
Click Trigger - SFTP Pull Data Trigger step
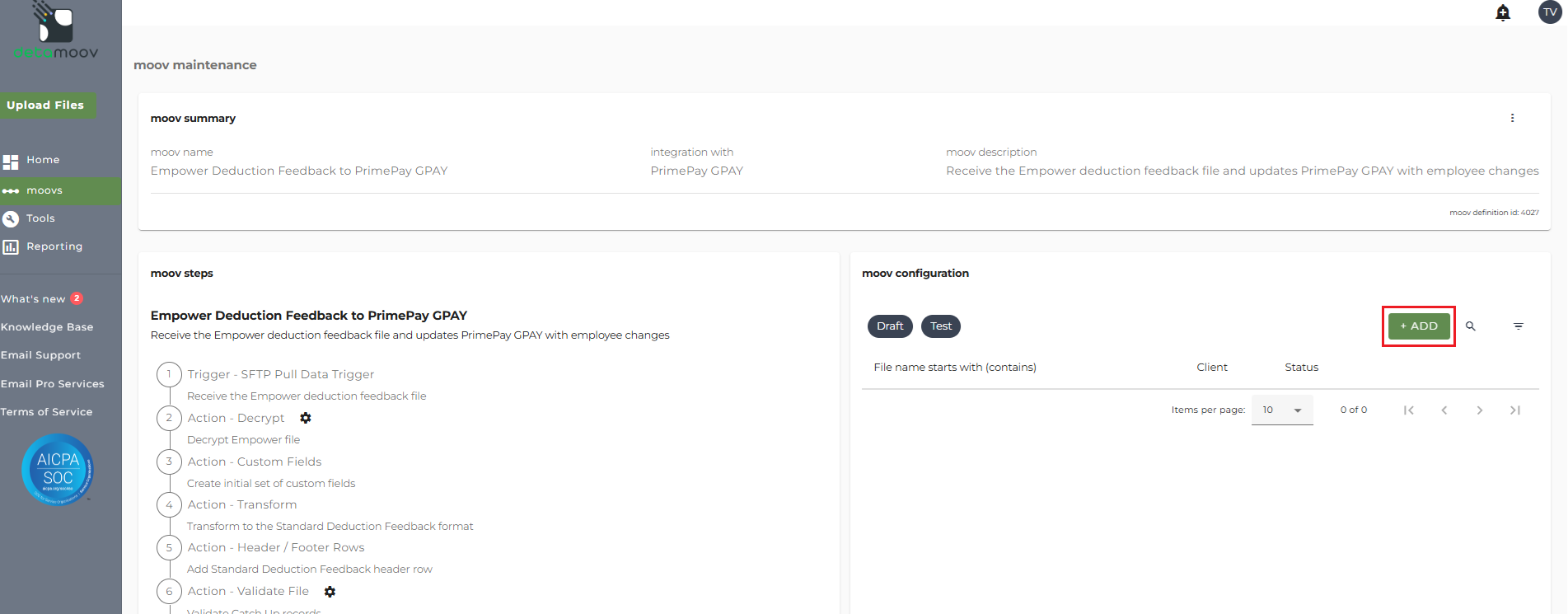281,374
